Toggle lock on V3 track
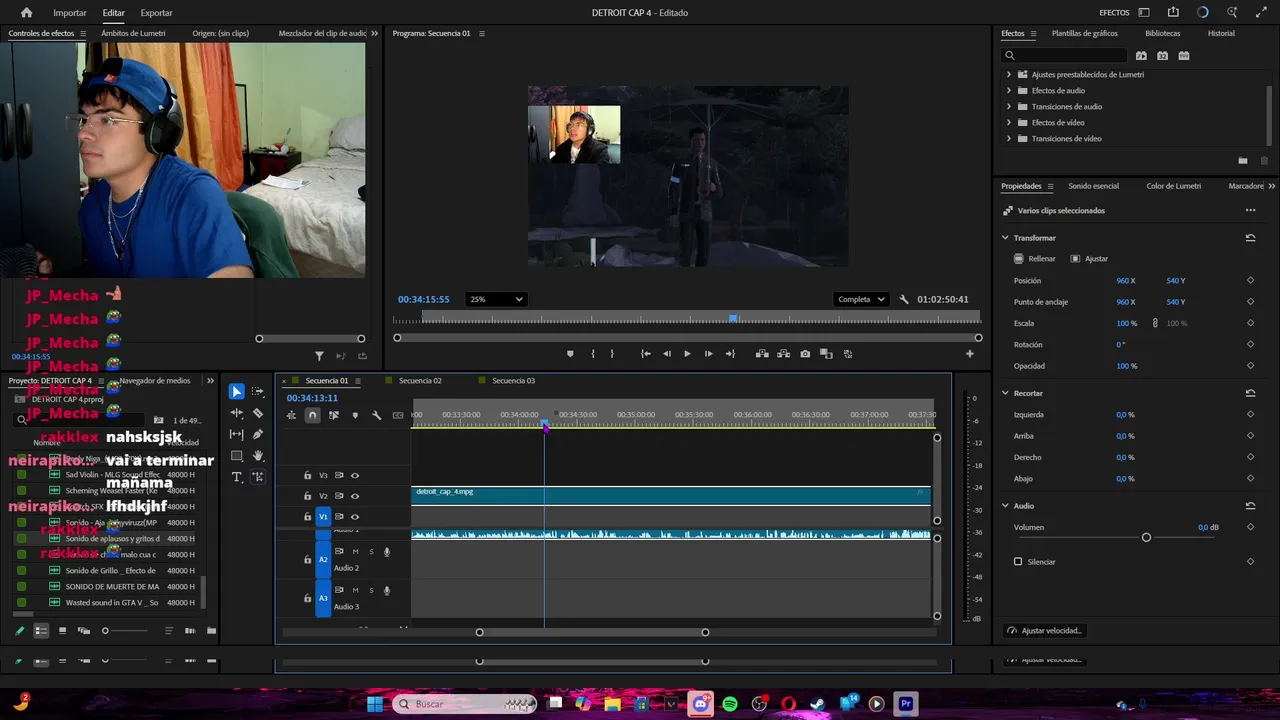1280x720 pixels. click(x=307, y=476)
